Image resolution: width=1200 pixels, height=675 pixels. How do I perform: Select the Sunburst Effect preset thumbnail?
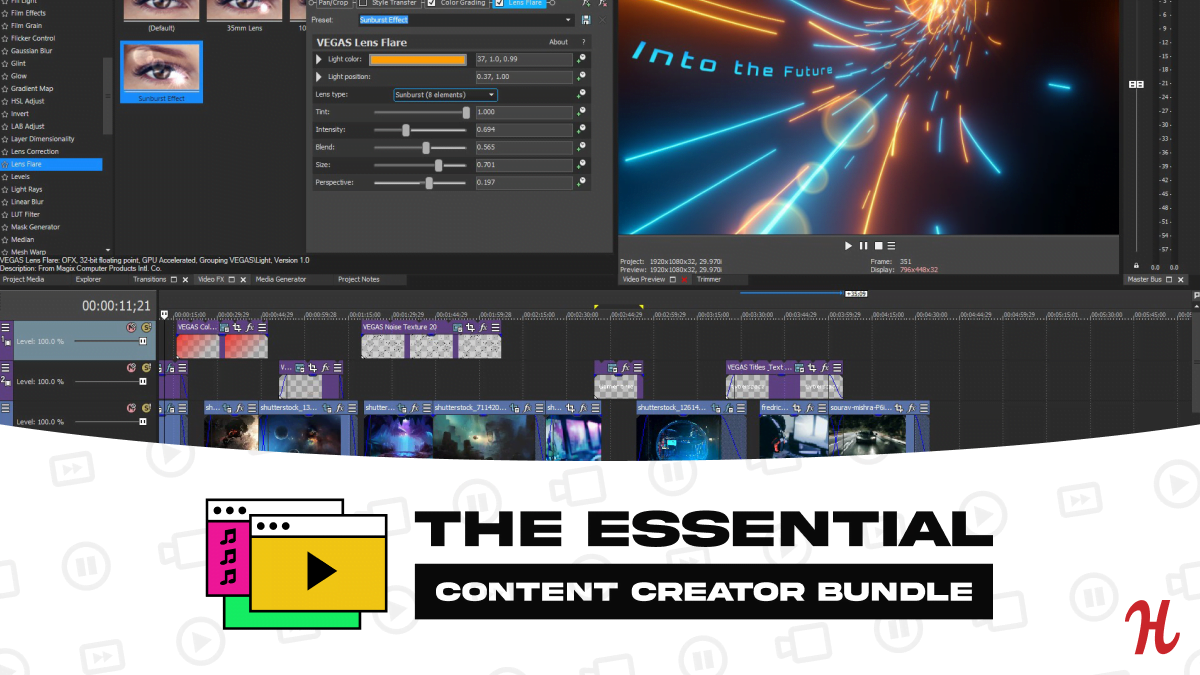161,72
